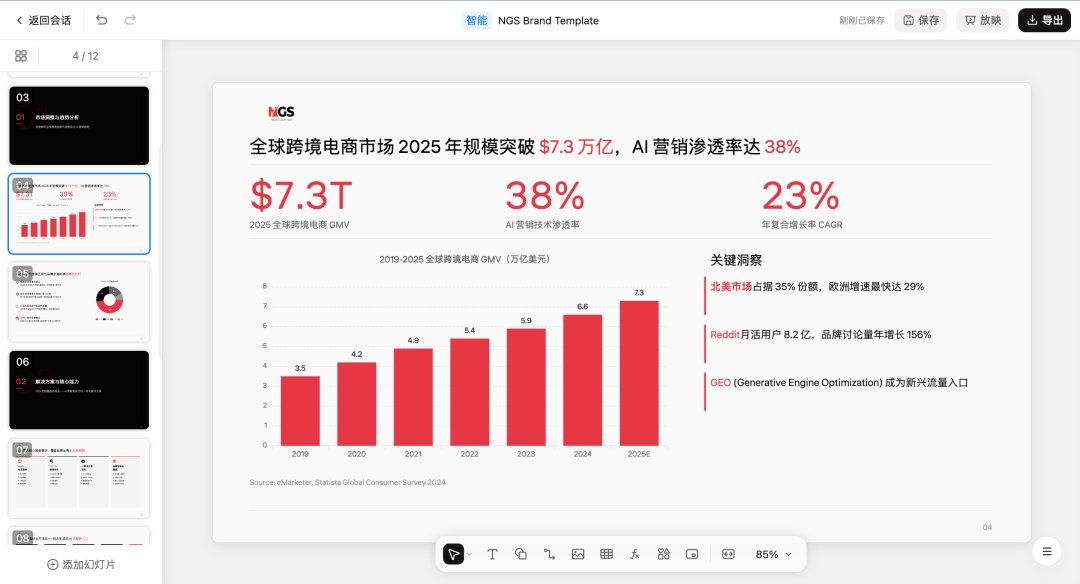
Task: Insert an image with the picture icon
Action: coord(578,554)
